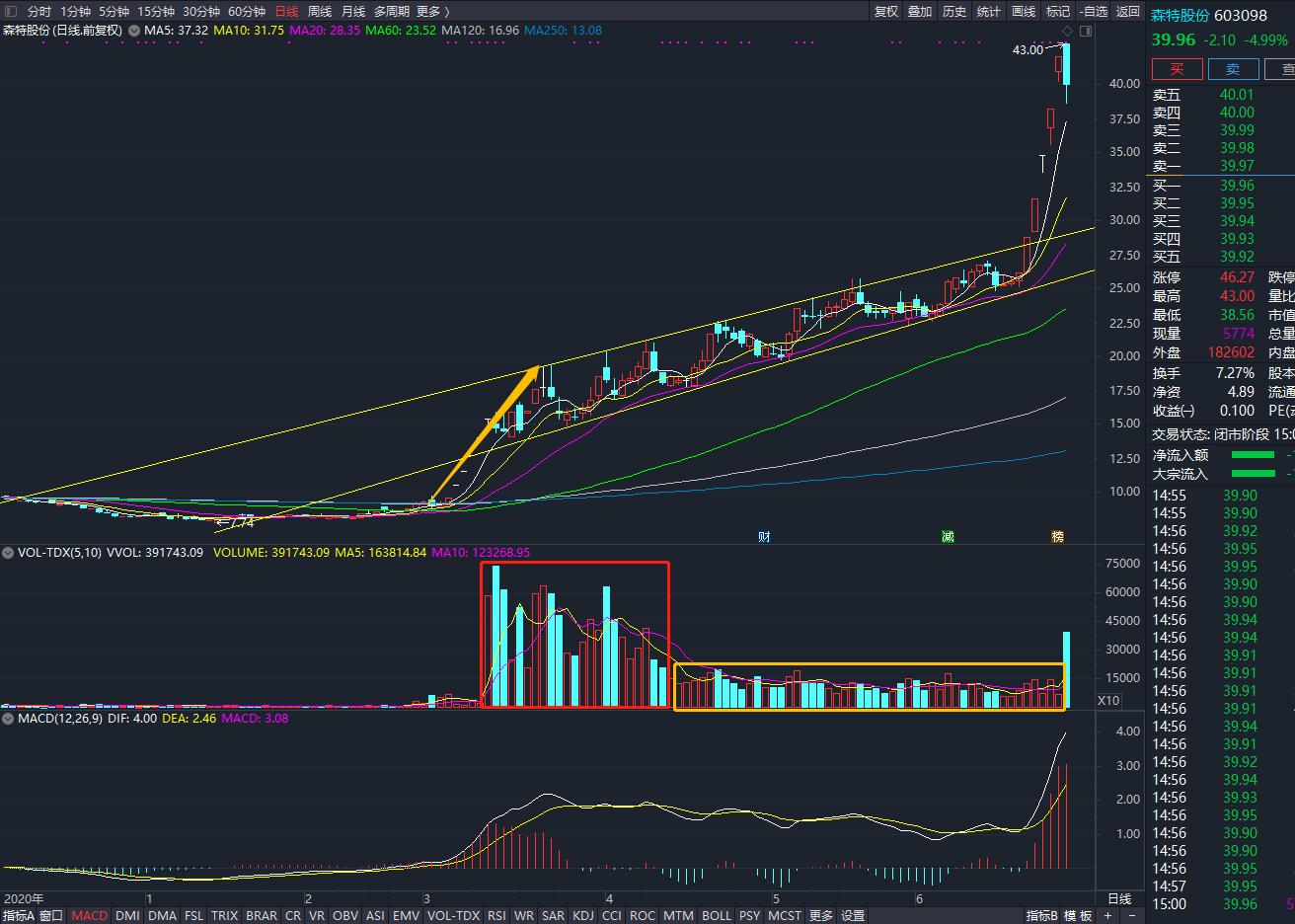Select the 指标B tab

point(1041,915)
